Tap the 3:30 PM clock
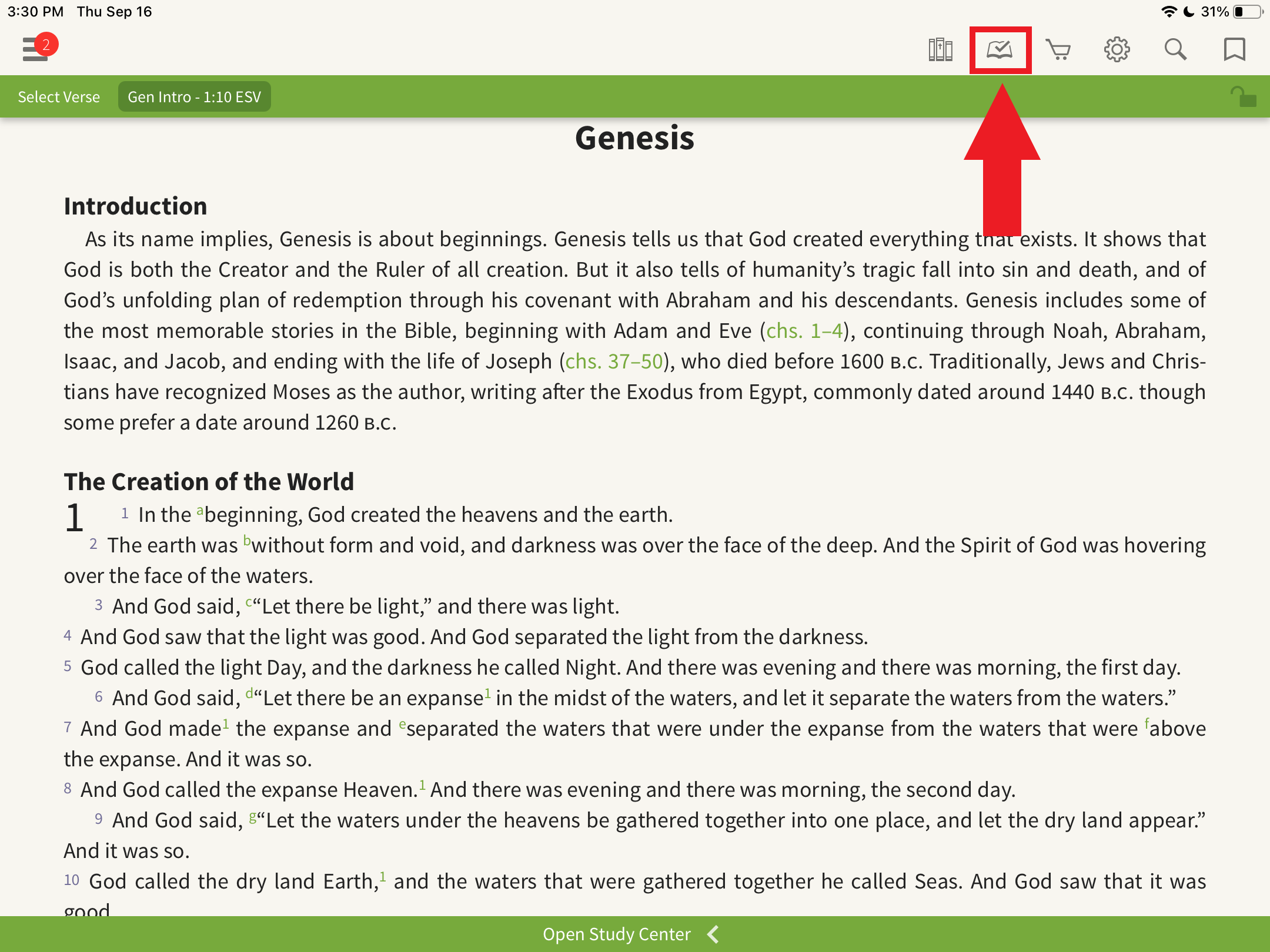Screen dimensions: 1270x952 pyautogui.click(x=35, y=12)
